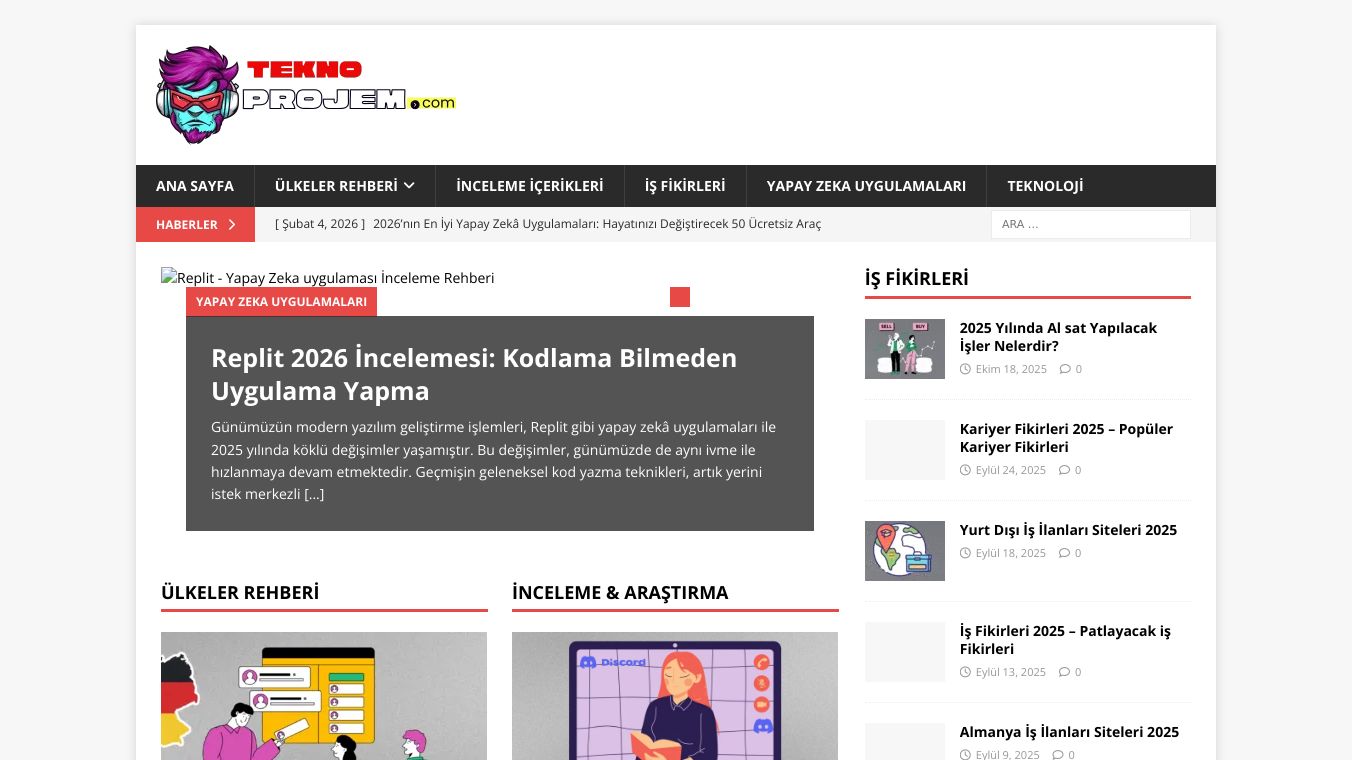Click the Al sat article thumbnail
This screenshot has height=760, width=1352.
tap(905, 349)
